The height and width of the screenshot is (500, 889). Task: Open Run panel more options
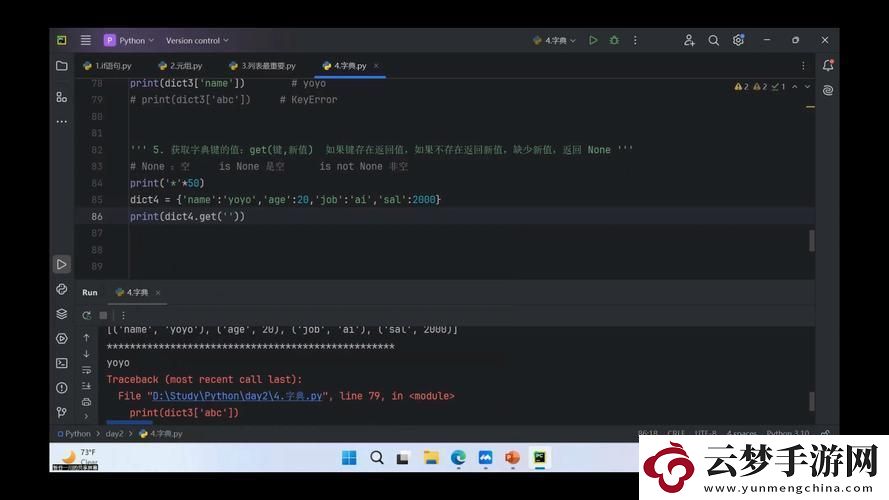click(123, 315)
